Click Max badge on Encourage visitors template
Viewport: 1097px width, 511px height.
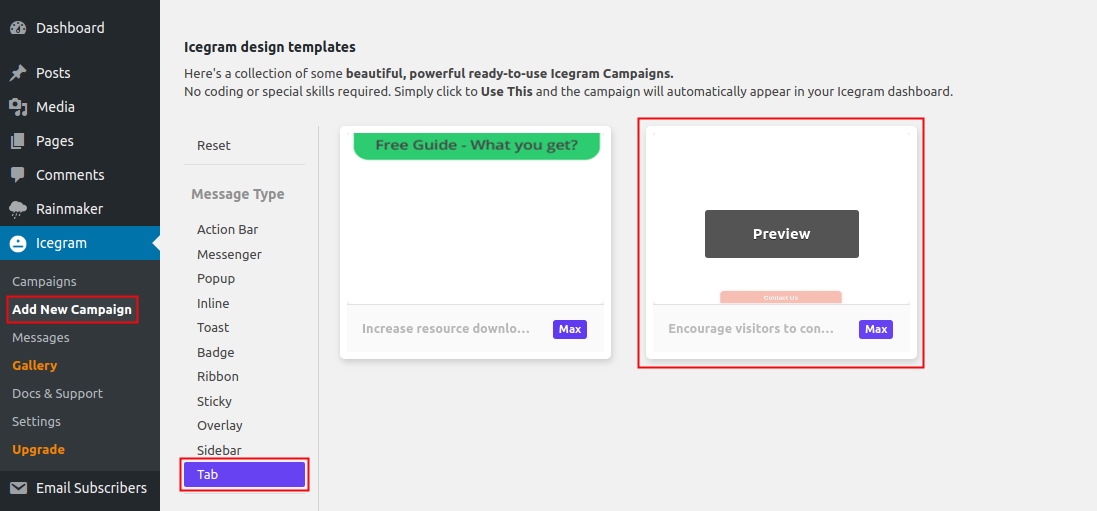pyautogui.click(x=876, y=329)
